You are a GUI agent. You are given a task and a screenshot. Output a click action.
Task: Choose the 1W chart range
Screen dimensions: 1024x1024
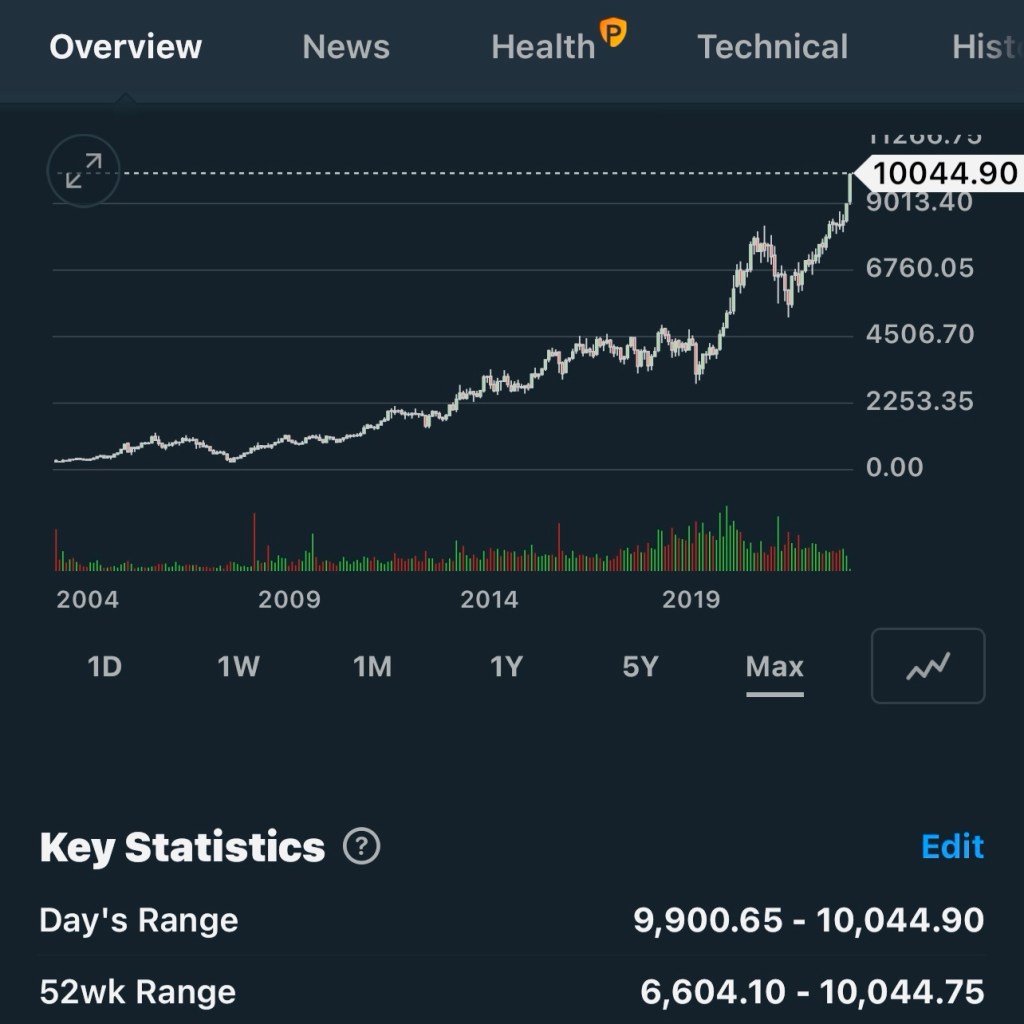[239, 667]
